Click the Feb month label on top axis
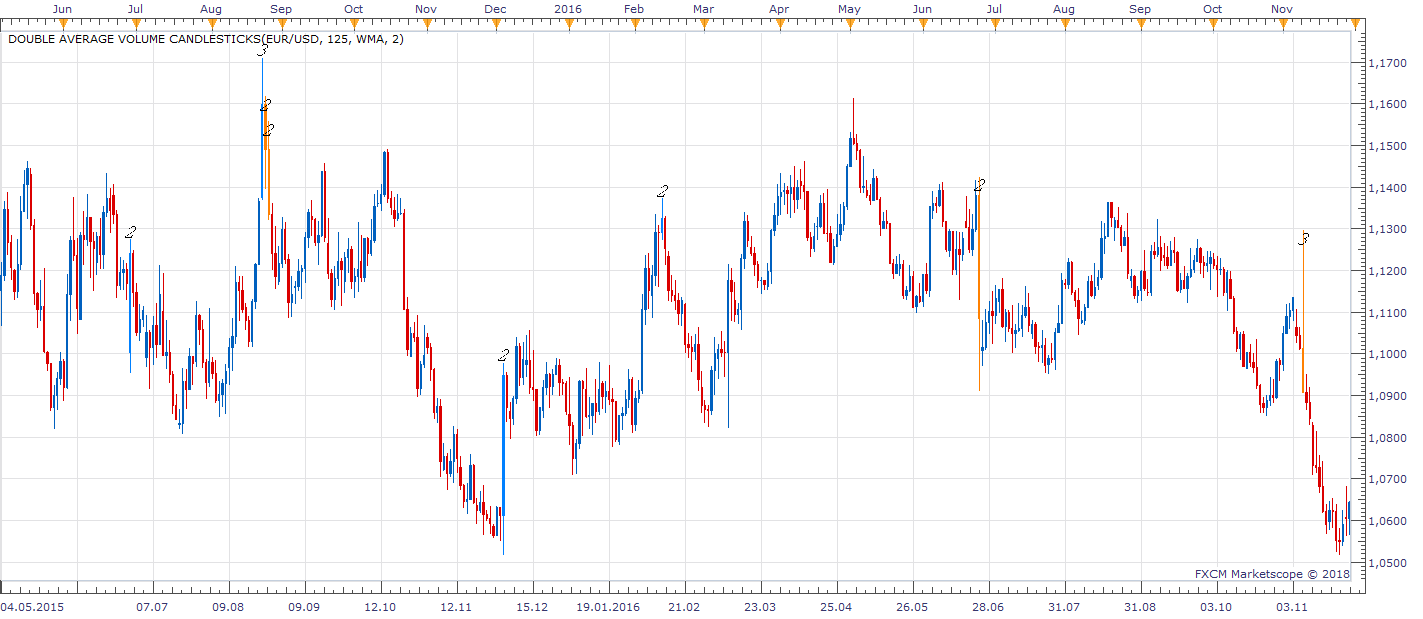 633,9
